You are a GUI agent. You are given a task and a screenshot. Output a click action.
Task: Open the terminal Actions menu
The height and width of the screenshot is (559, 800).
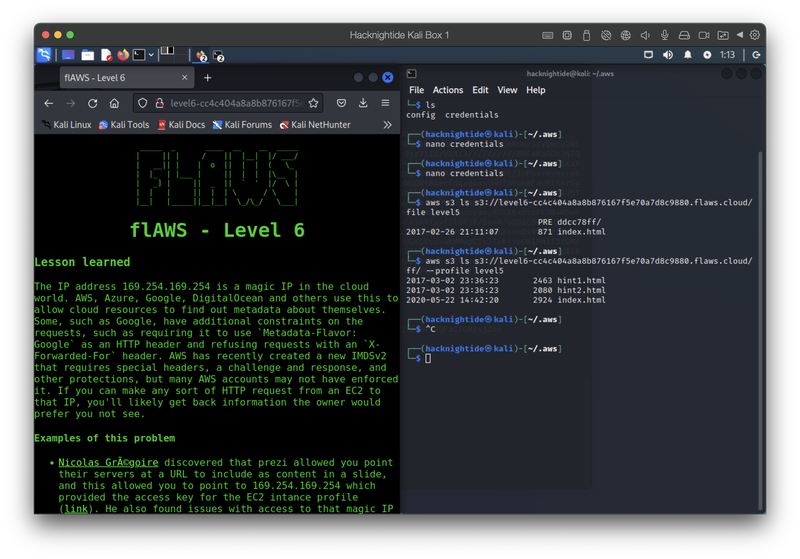click(x=448, y=90)
